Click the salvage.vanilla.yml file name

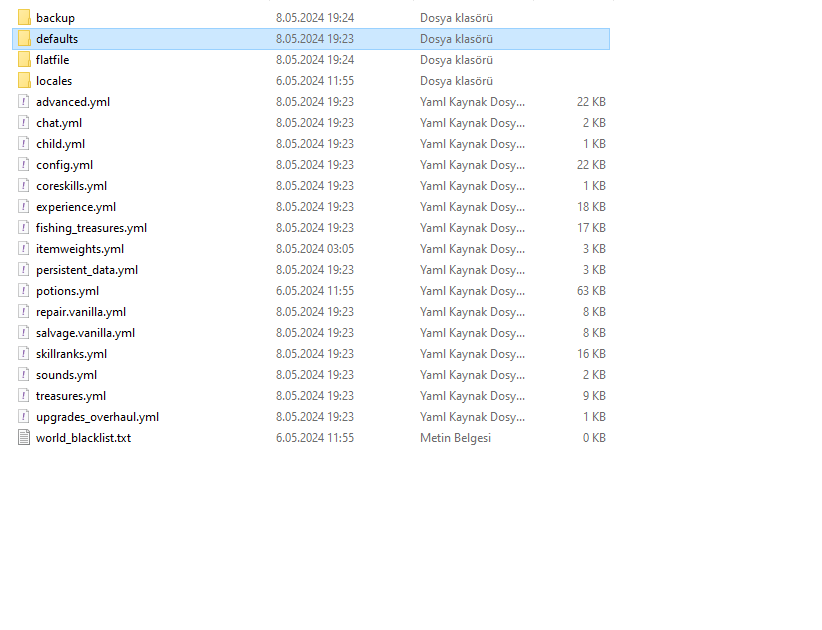coord(85,333)
